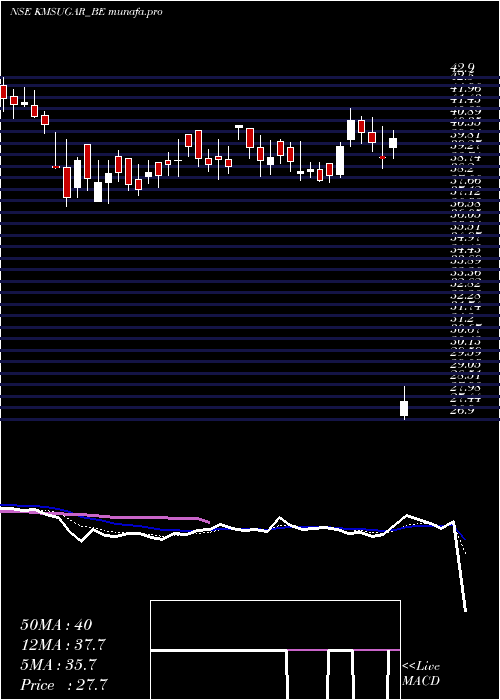Click the <<Live MACD label

(421, 674)
